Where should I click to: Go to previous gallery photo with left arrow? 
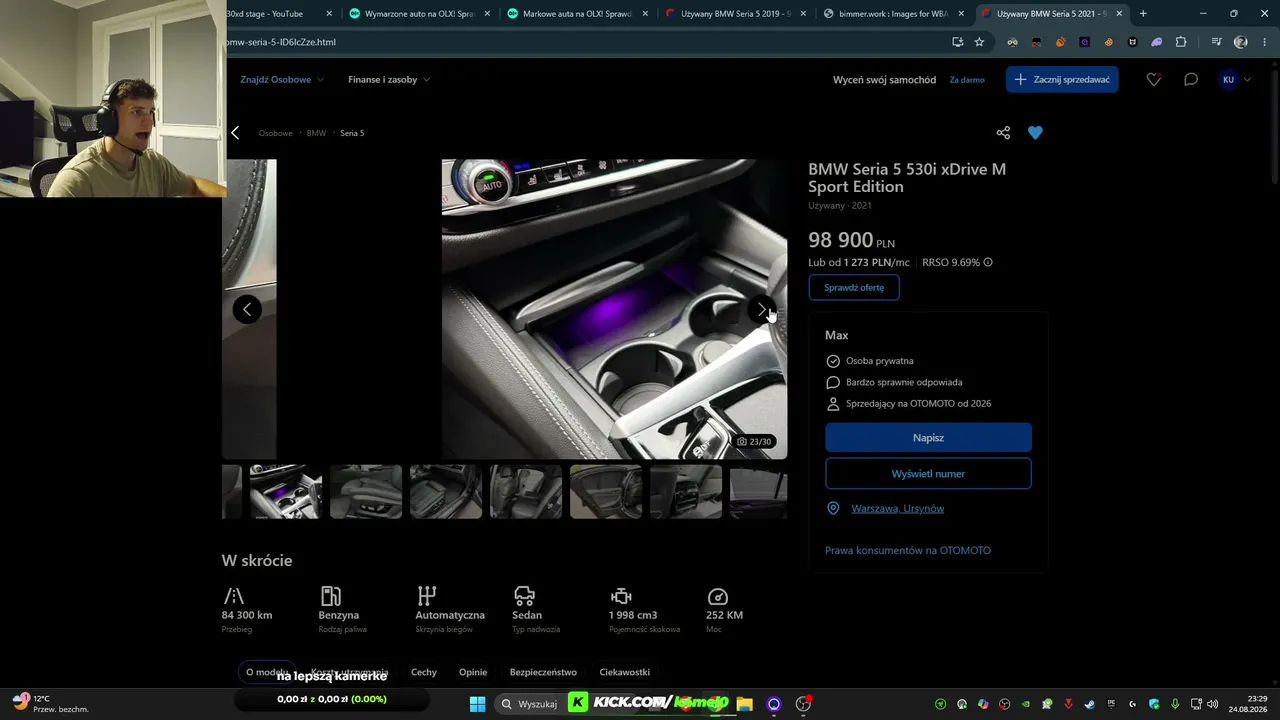(x=247, y=310)
